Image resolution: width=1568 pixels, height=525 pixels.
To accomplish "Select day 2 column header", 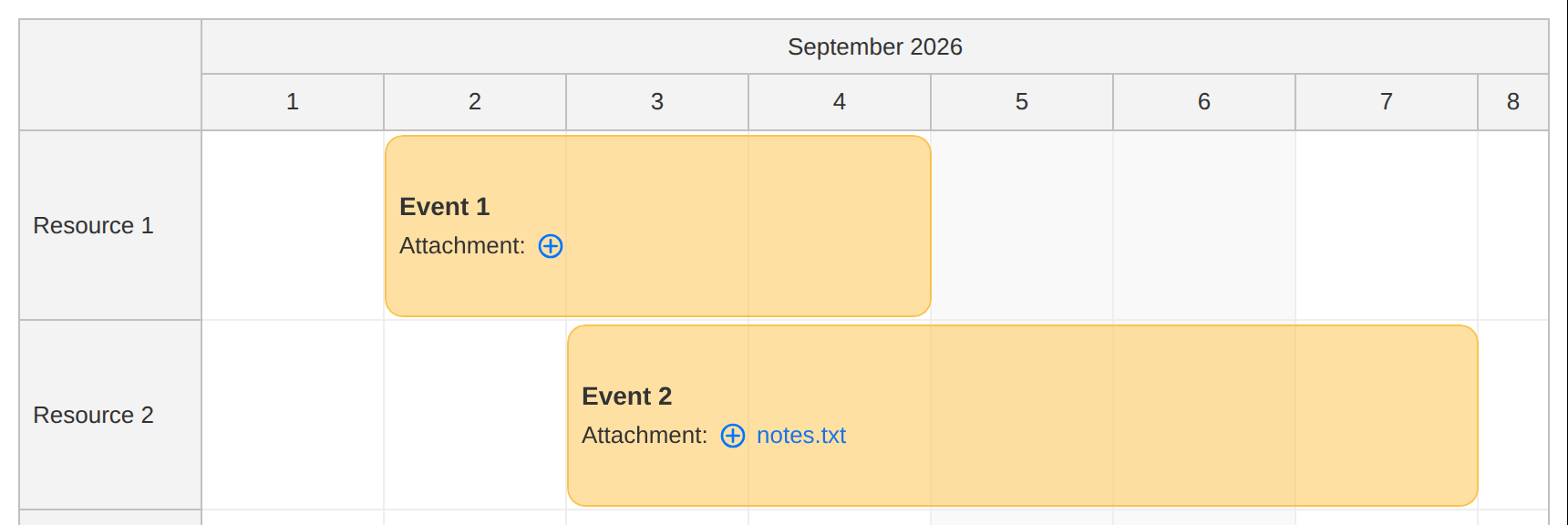I will point(475,102).
